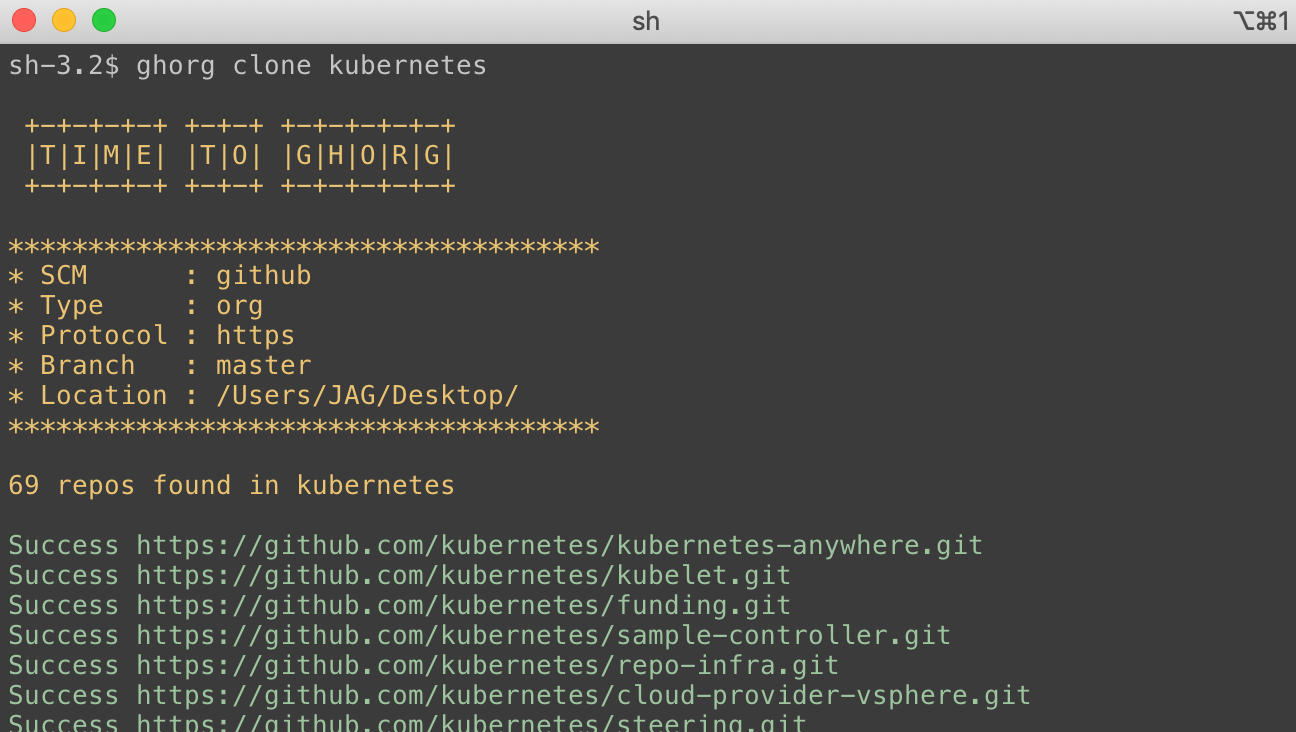The height and width of the screenshot is (732, 1296).
Task: Click the SCM github configuration line
Action: coord(160,275)
